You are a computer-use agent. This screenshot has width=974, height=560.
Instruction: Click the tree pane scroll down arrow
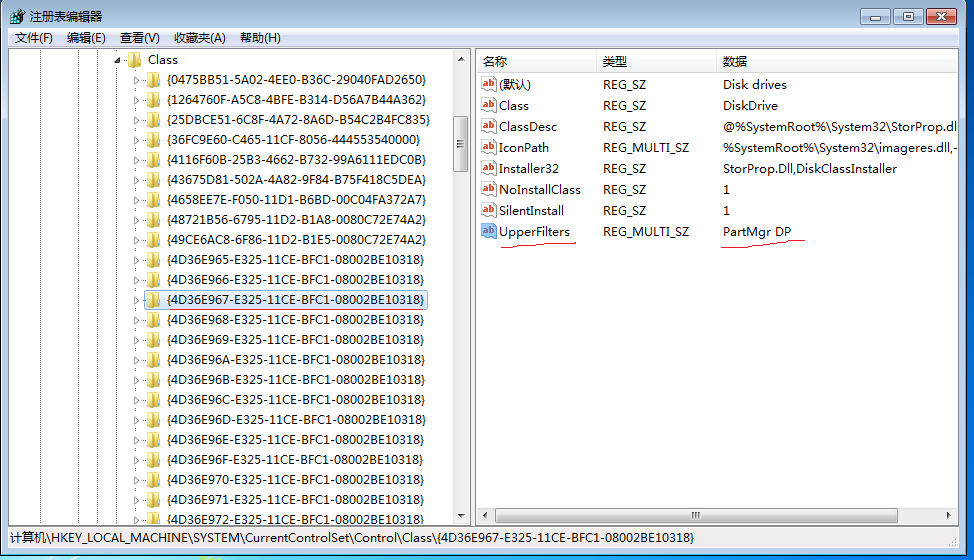461,515
